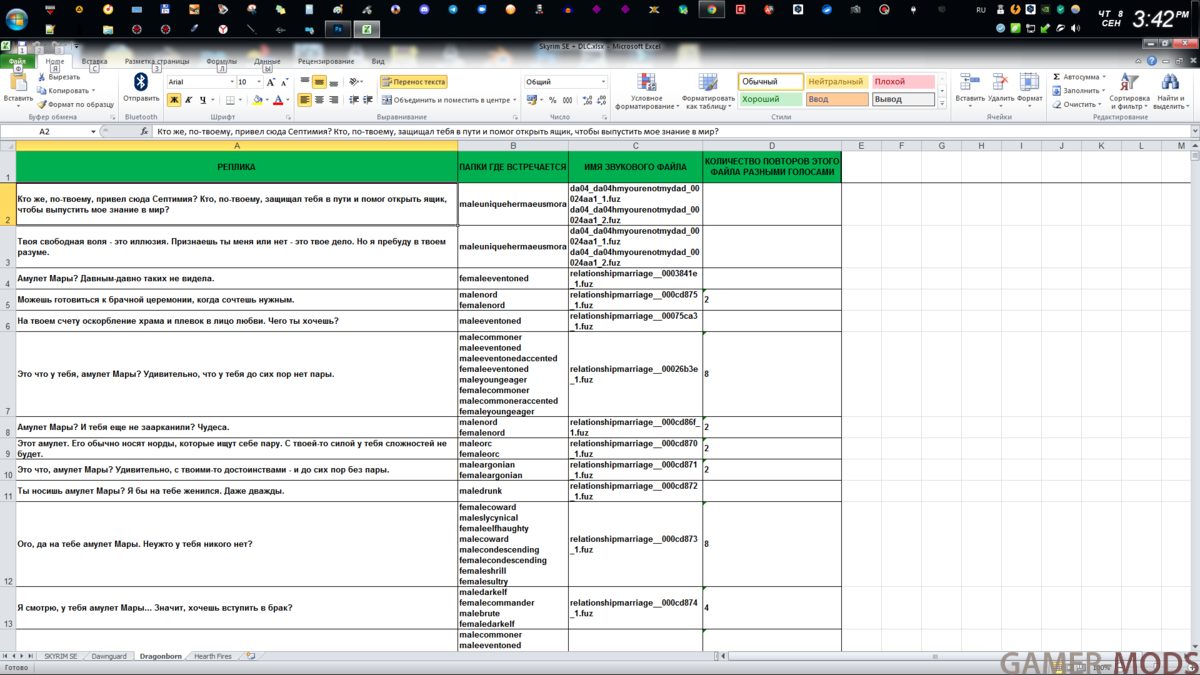Open Copy (Копировать) dropdown arrow
The image size is (1200, 675).
pyautogui.click(x=92, y=91)
